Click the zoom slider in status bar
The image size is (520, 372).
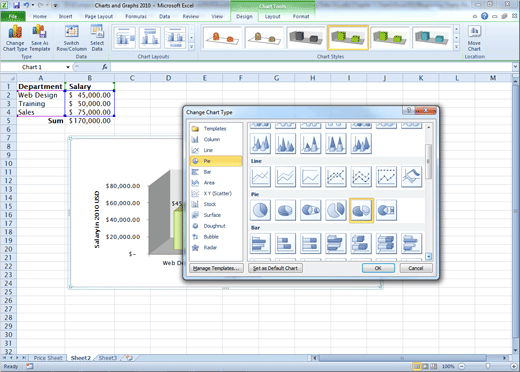pos(487,366)
